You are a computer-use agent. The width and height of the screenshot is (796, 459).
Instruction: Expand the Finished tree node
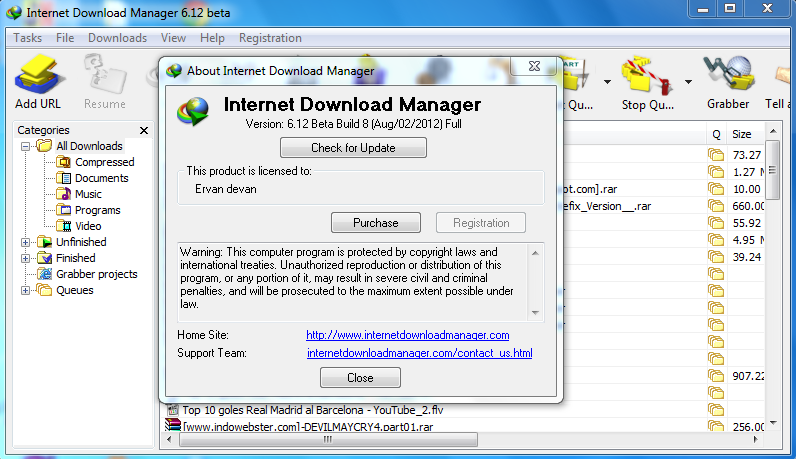(25, 258)
